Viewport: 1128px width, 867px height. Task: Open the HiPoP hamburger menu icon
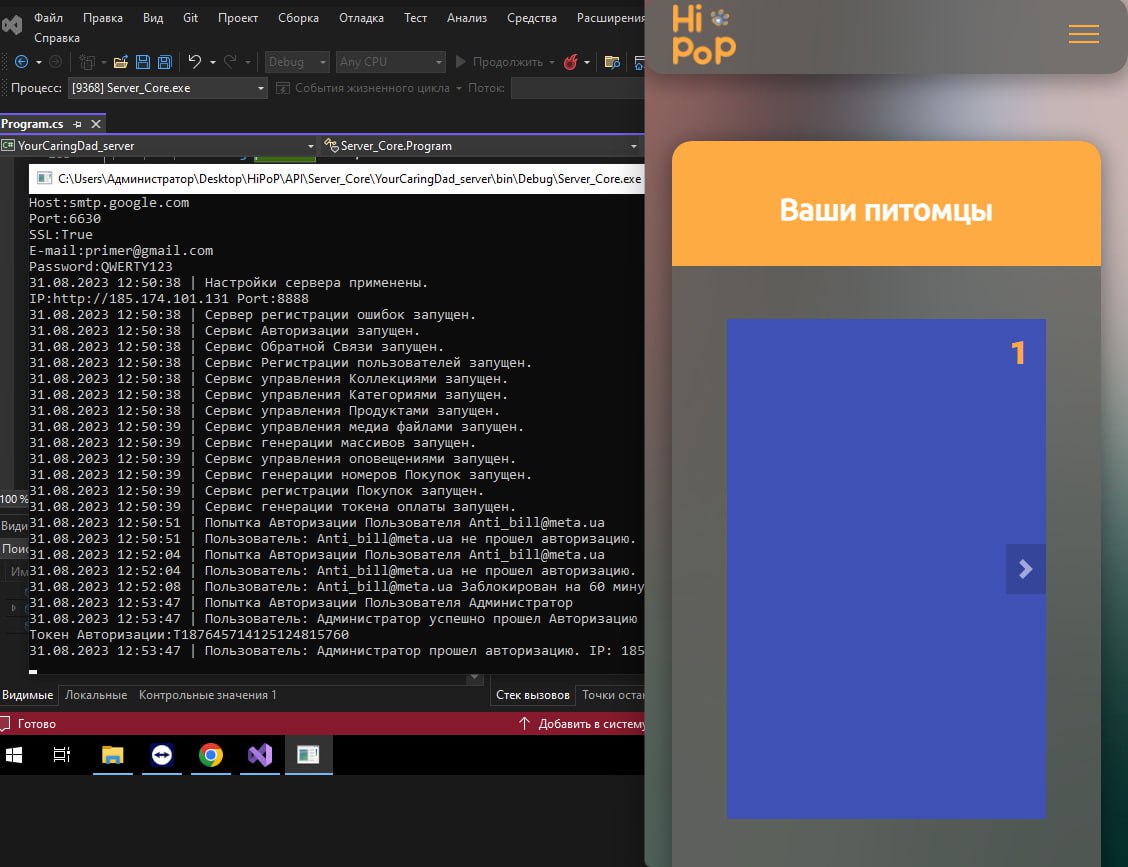click(x=1083, y=34)
